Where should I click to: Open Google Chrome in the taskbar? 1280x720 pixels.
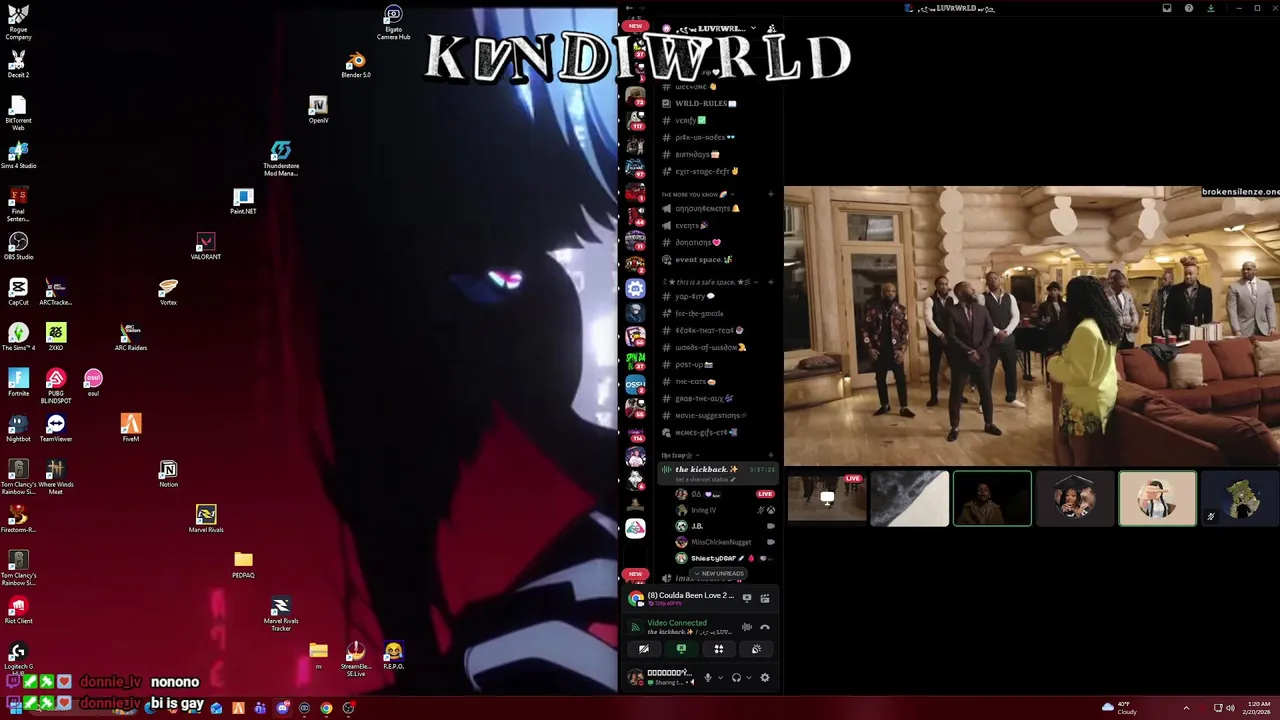(x=326, y=709)
